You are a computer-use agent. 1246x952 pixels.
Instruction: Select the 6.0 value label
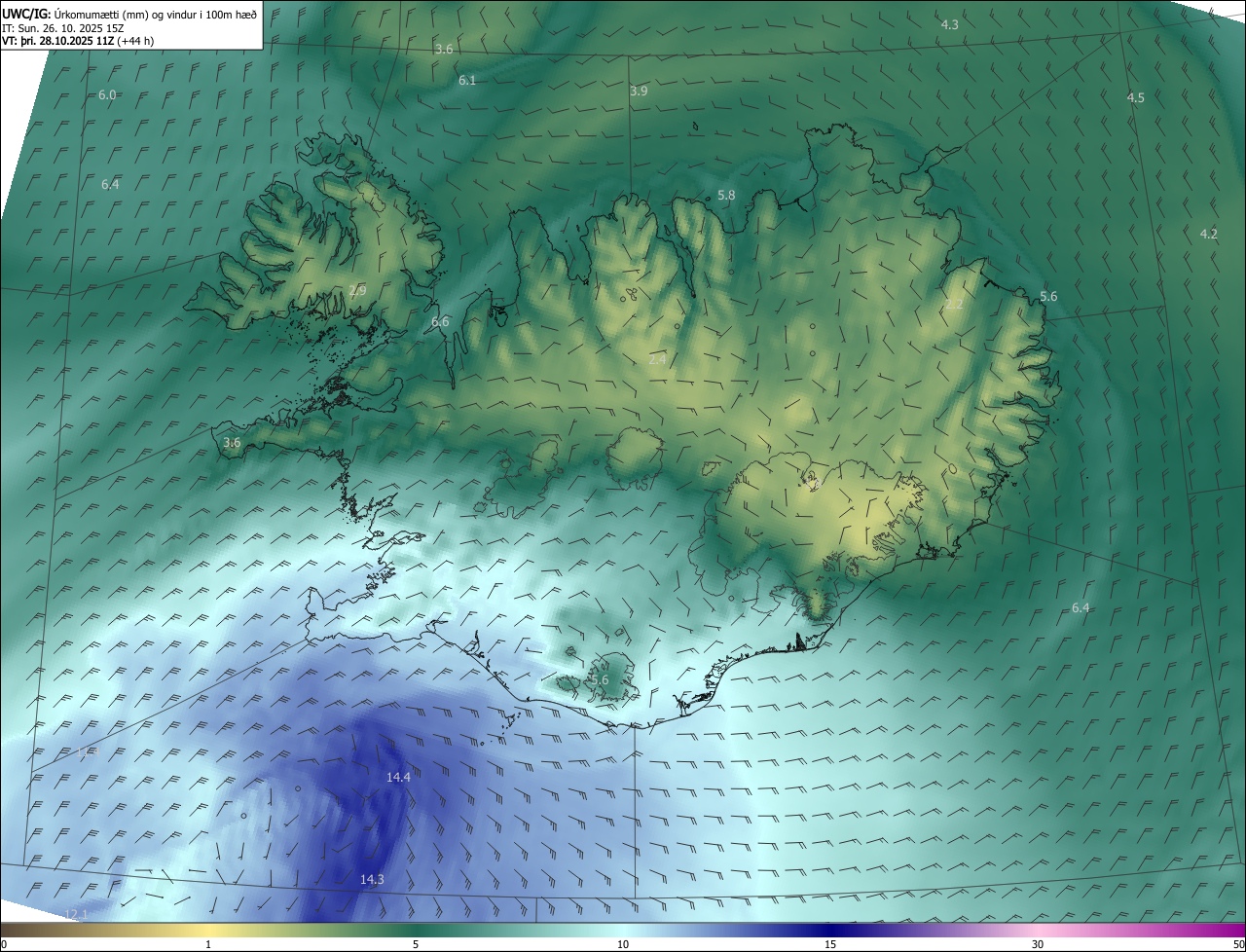pyautogui.click(x=107, y=94)
